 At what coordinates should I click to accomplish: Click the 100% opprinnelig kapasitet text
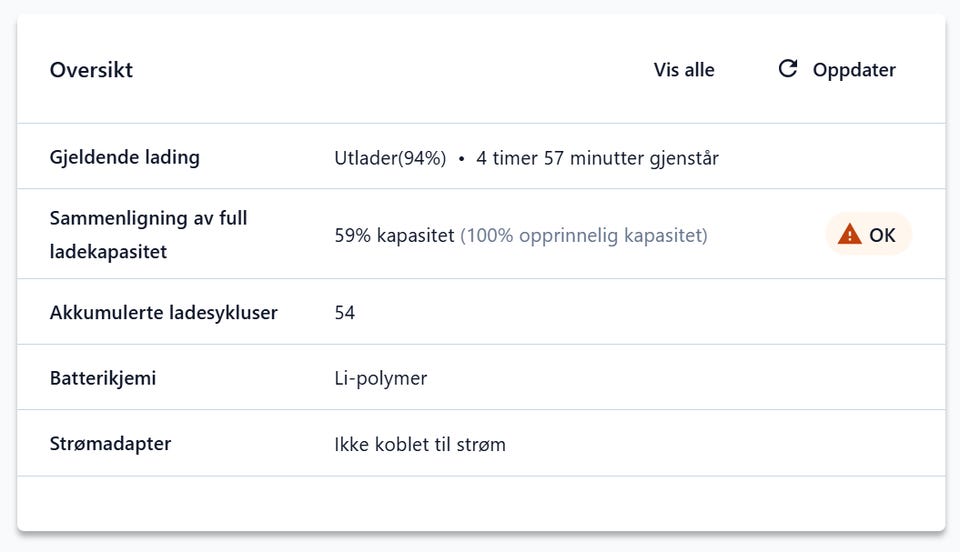click(584, 236)
